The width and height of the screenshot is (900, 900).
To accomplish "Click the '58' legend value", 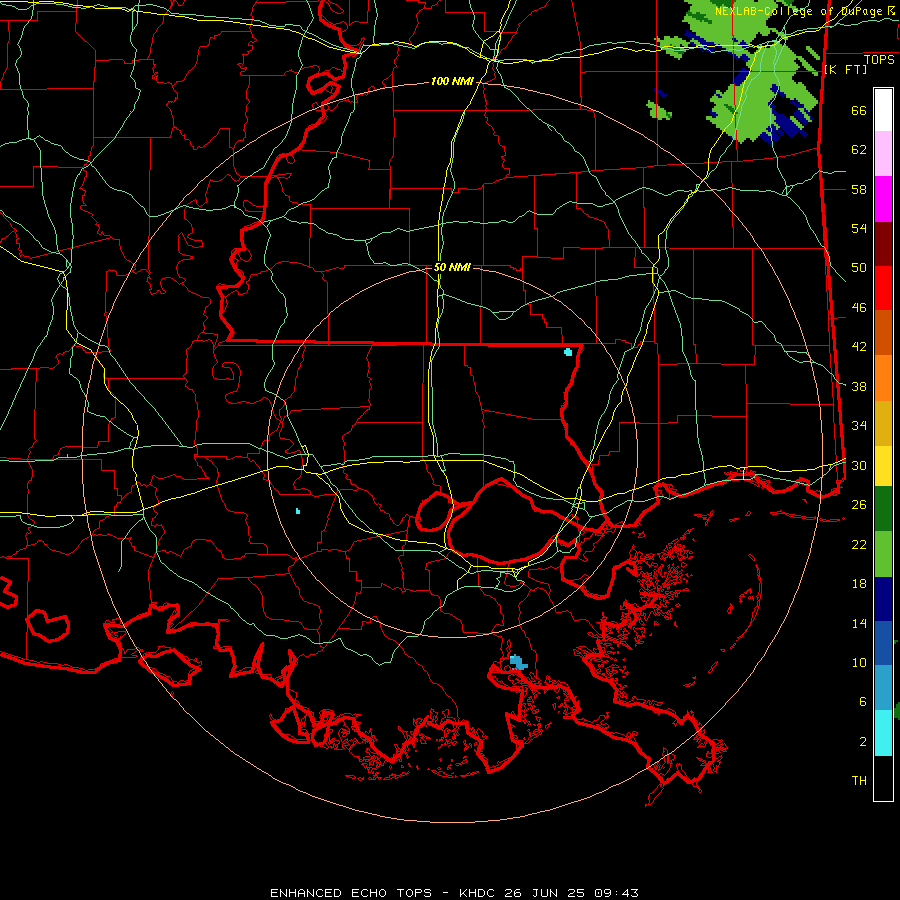I will click(x=859, y=189).
